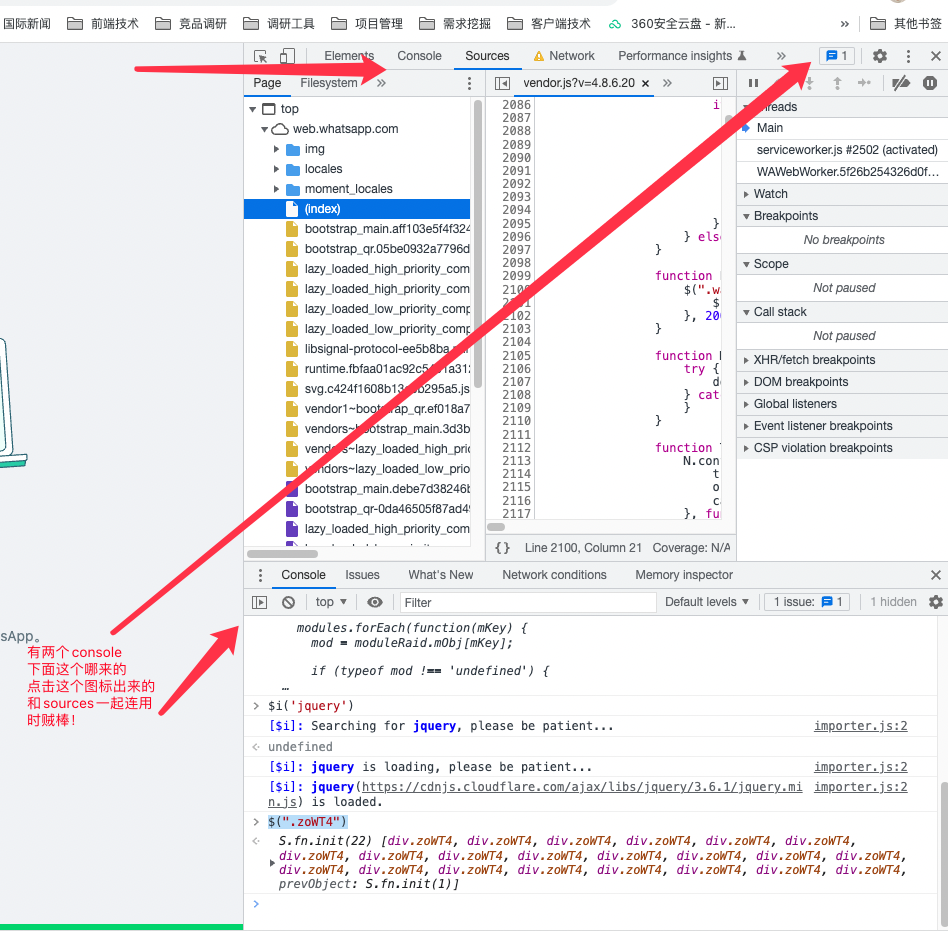Open the Performance insights tab

682,56
